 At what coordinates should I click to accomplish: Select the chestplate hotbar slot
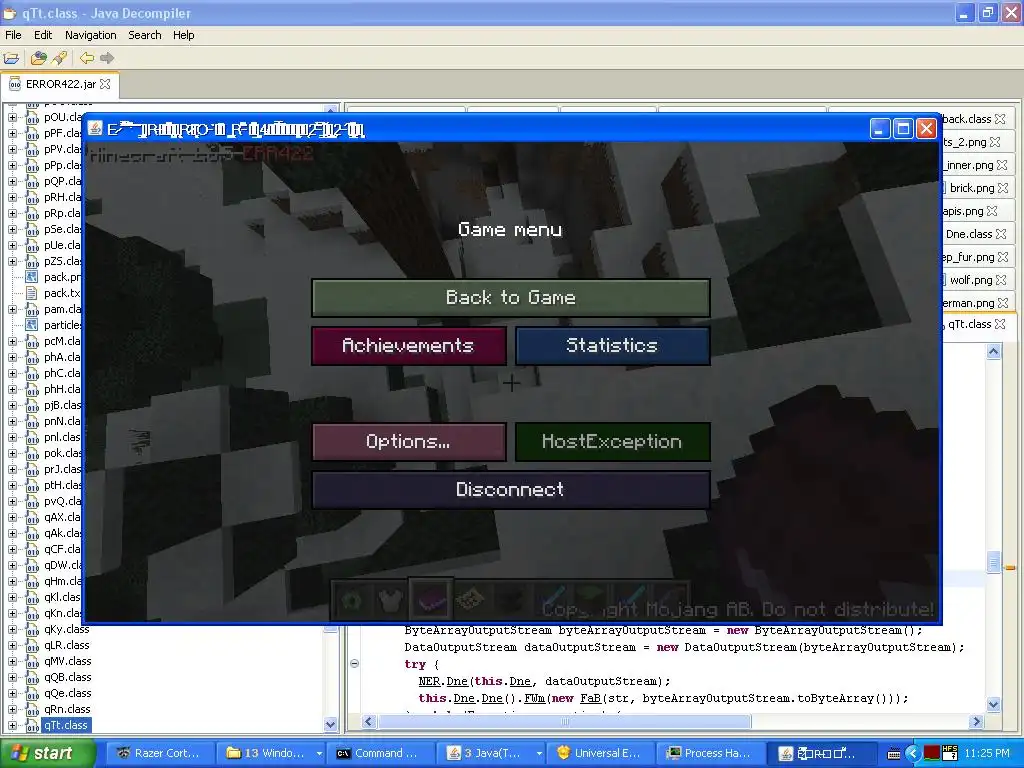(x=391, y=600)
